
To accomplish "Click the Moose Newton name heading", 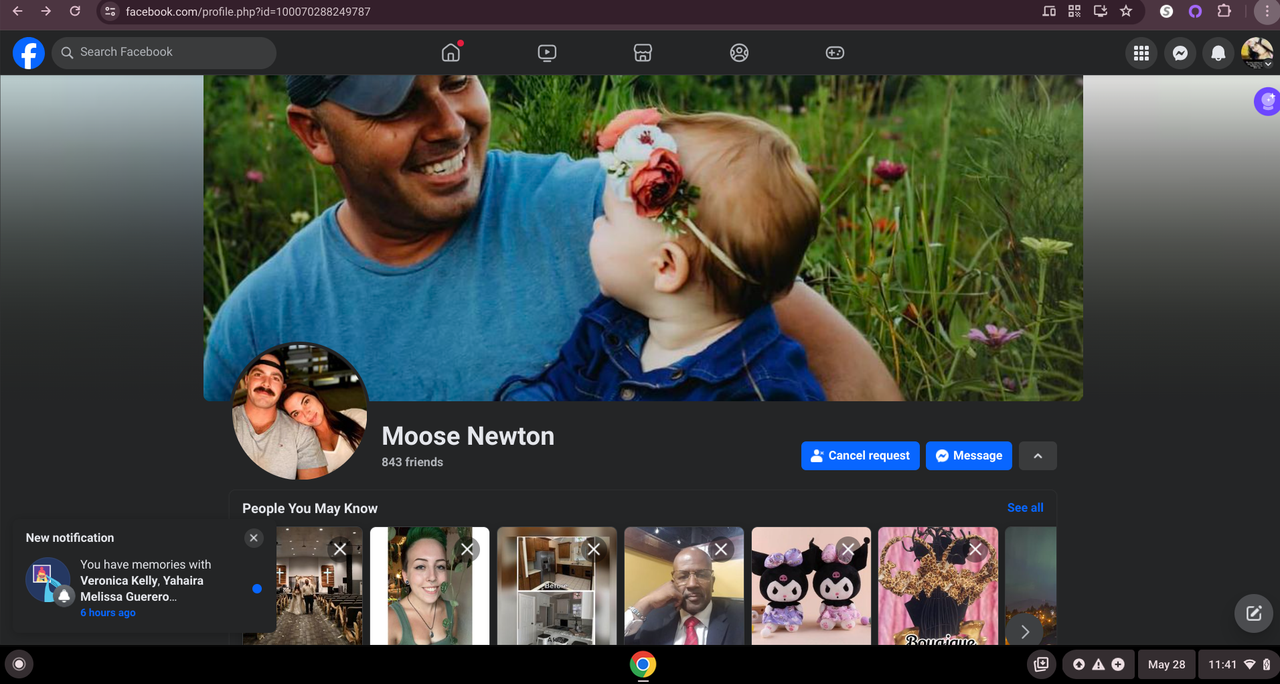I will [x=468, y=436].
